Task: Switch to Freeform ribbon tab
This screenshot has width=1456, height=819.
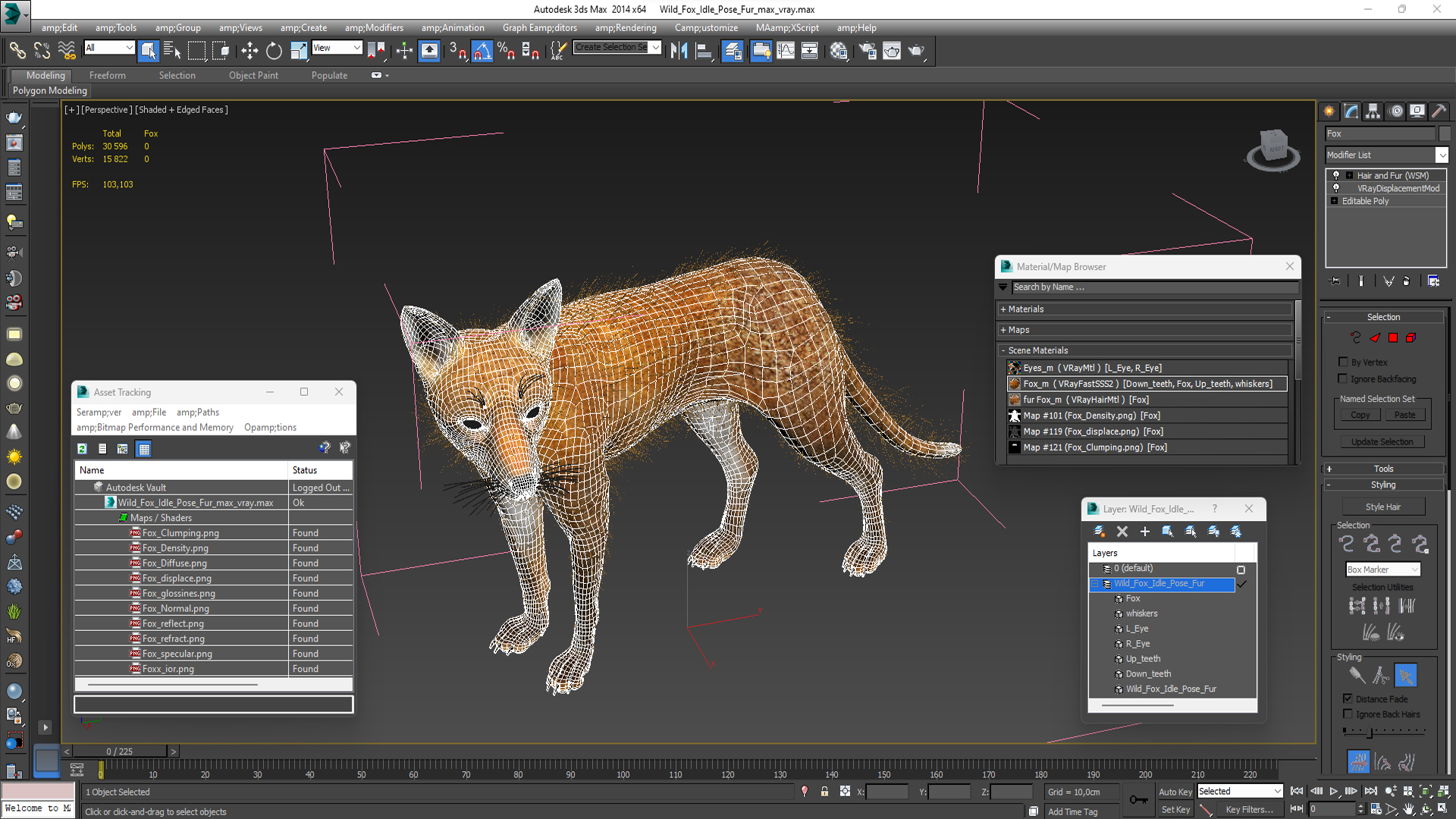Action: coord(108,76)
